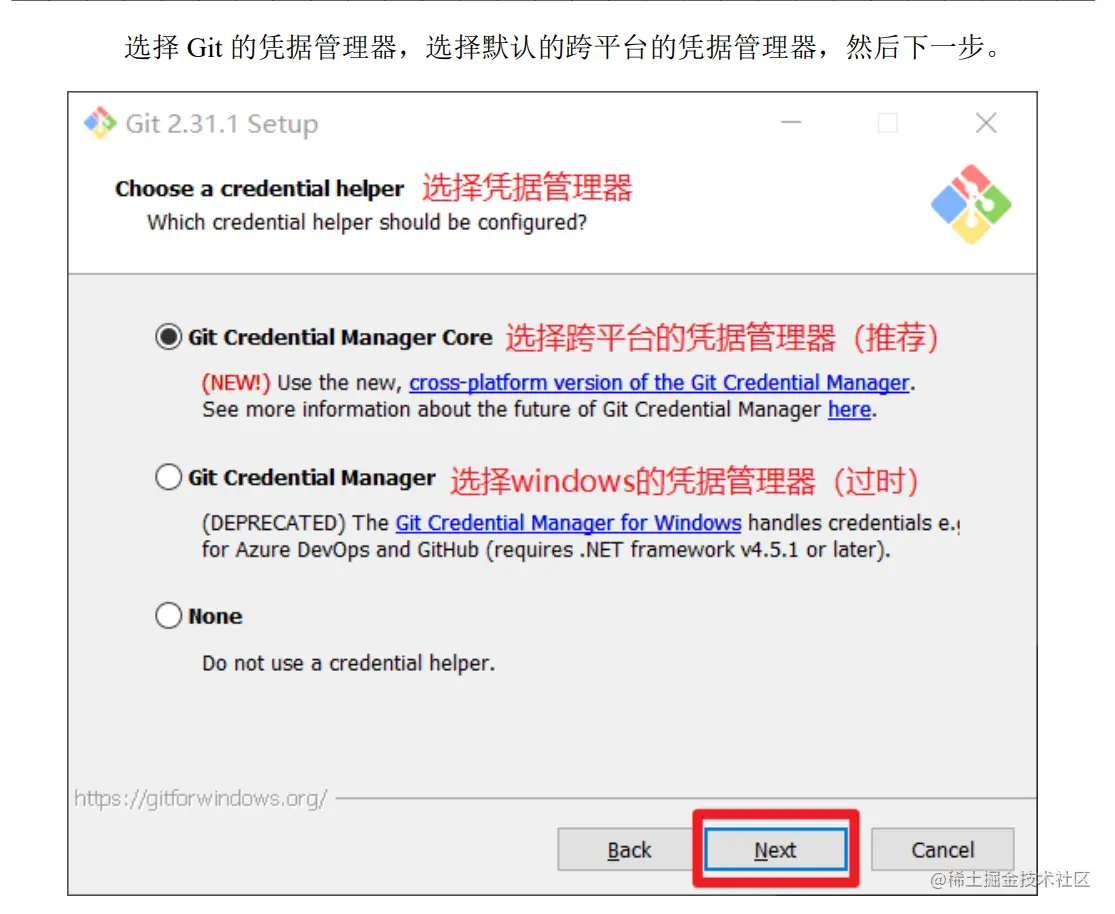Maximize the Git Setup window

(x=887, y=123)
